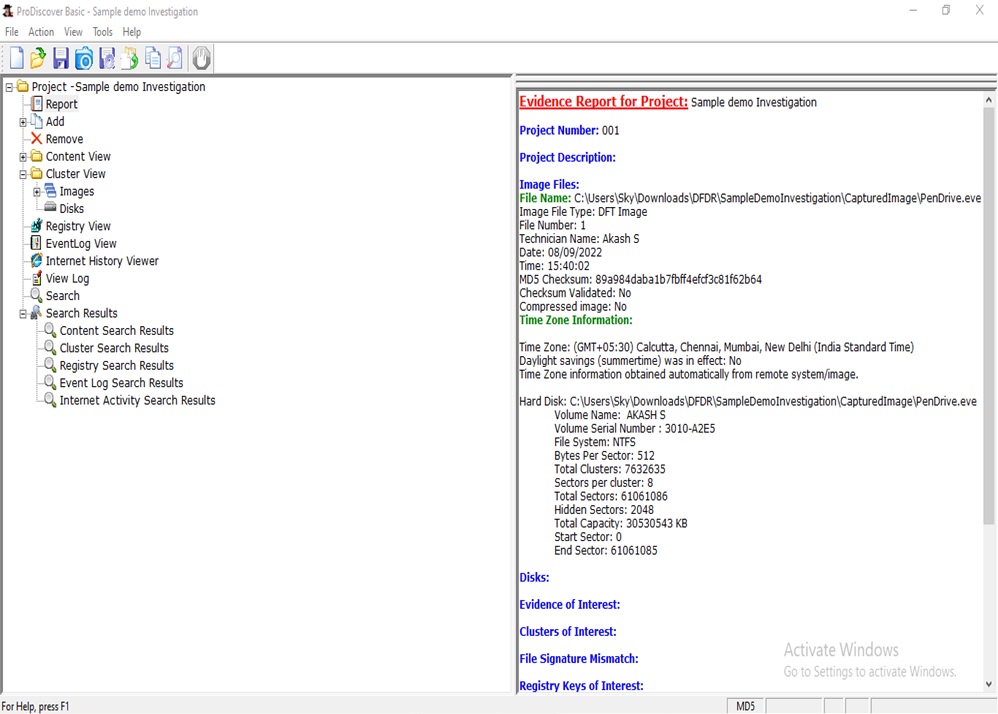Collapse the Project root tree node

point(9,87)
